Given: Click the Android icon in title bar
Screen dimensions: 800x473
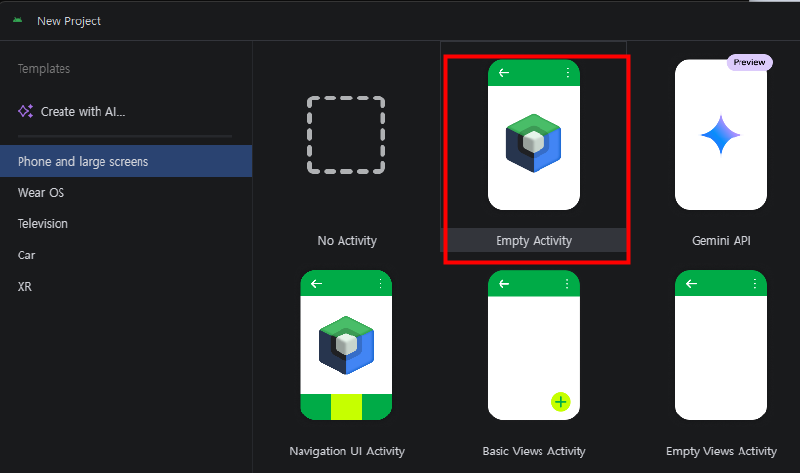Looking at the screenshot, I should 18,20.
